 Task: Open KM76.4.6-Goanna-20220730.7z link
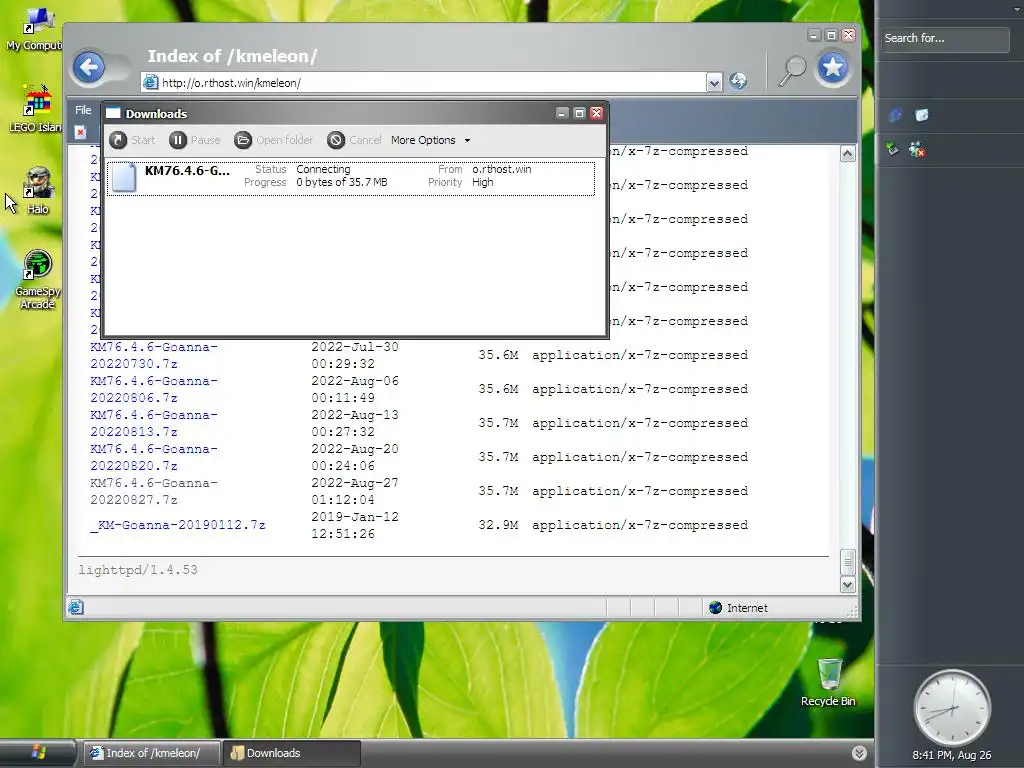154,355
